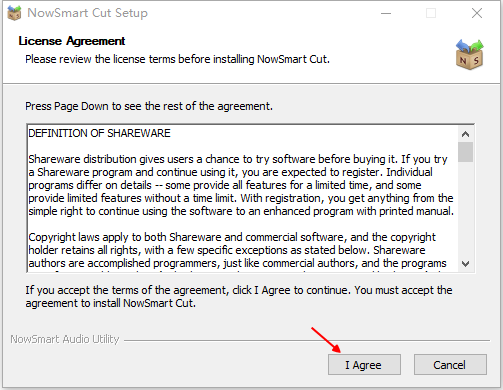Screen dimensions: 503x390
Task: Minimize the NowSmart Cut Setup window
Action: 386,13
